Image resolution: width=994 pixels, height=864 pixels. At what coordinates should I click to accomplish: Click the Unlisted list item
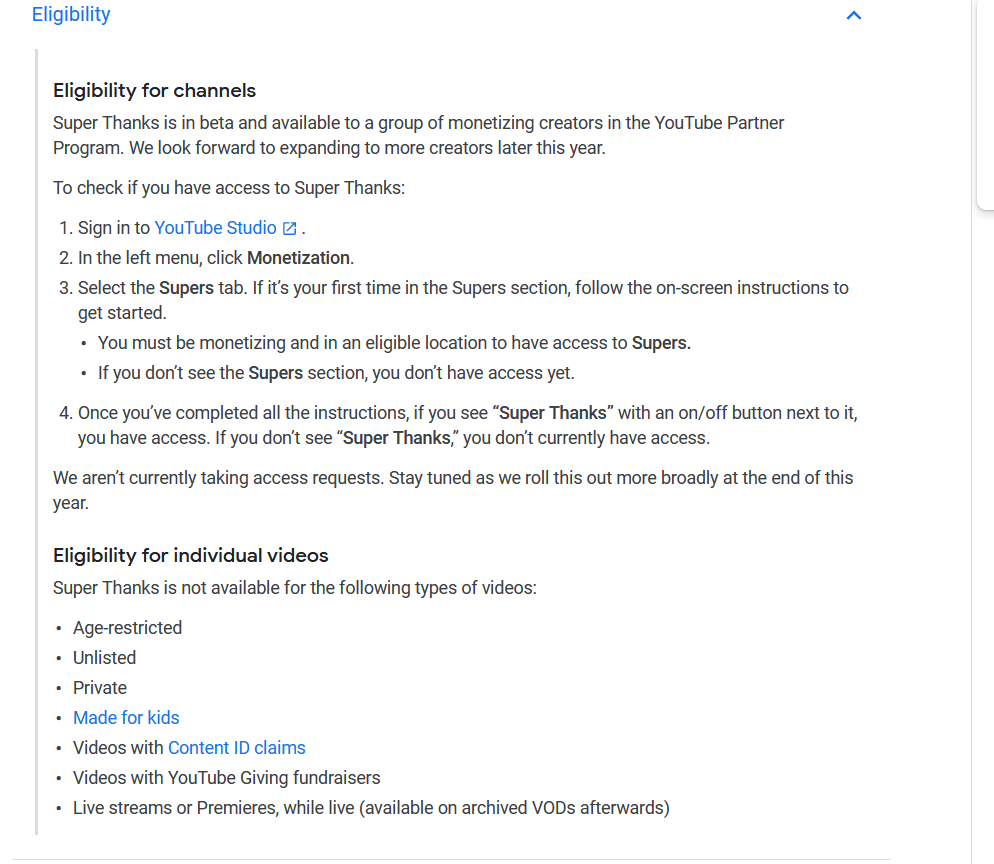tap(105, 657)
